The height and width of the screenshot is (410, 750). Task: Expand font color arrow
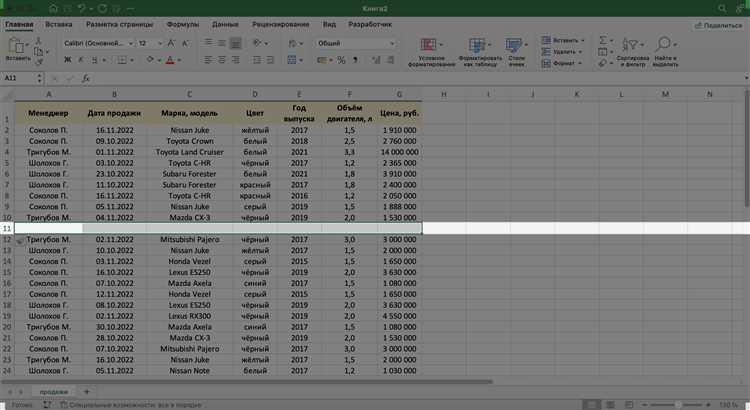coord(179,60)
